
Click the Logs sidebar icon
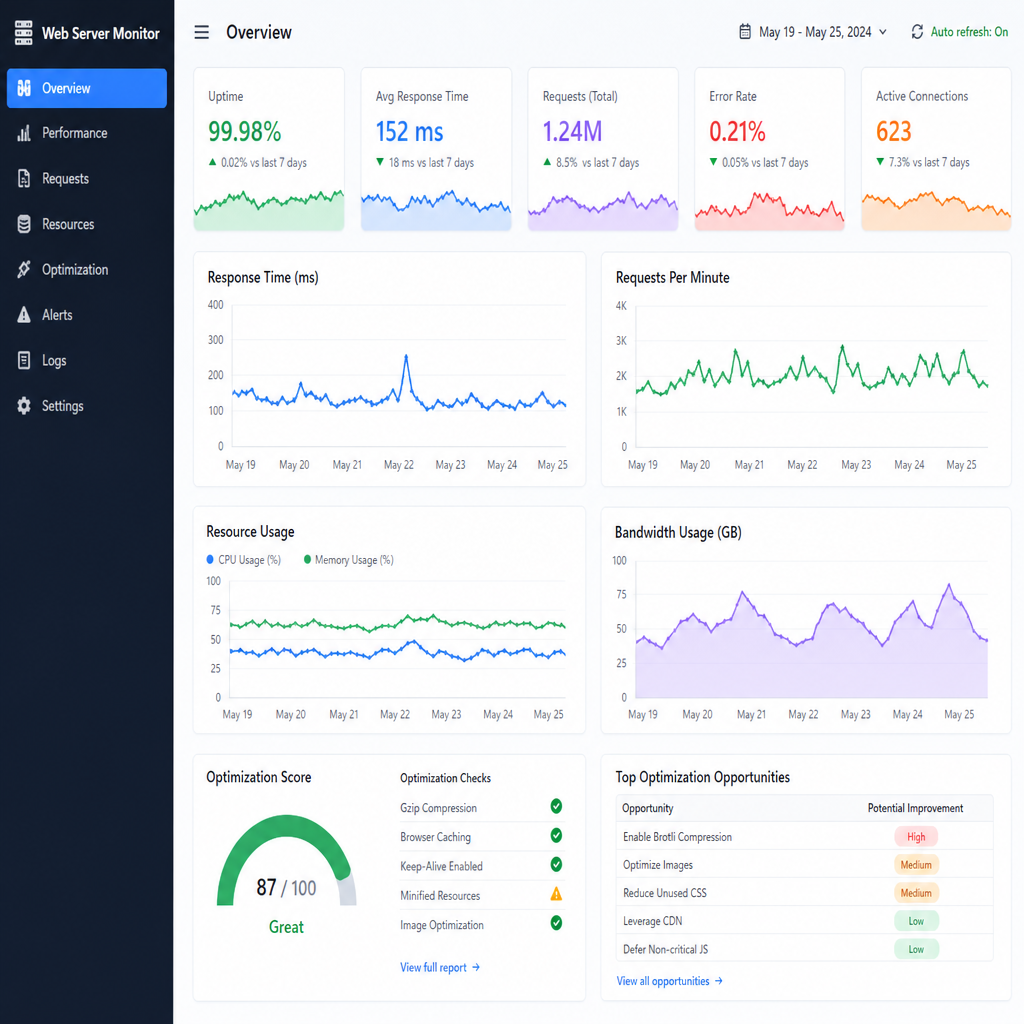coord(24,360)
